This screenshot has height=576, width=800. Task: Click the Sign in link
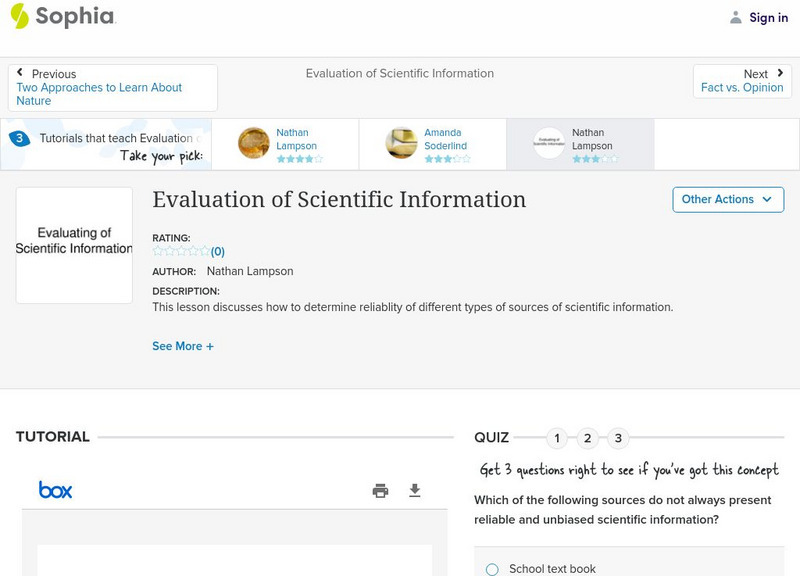tap(768, 17)
